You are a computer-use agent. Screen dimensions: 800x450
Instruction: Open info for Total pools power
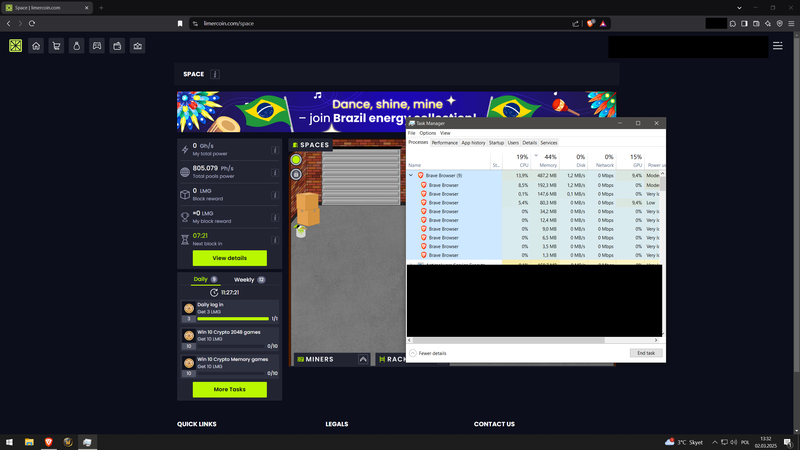274,172
